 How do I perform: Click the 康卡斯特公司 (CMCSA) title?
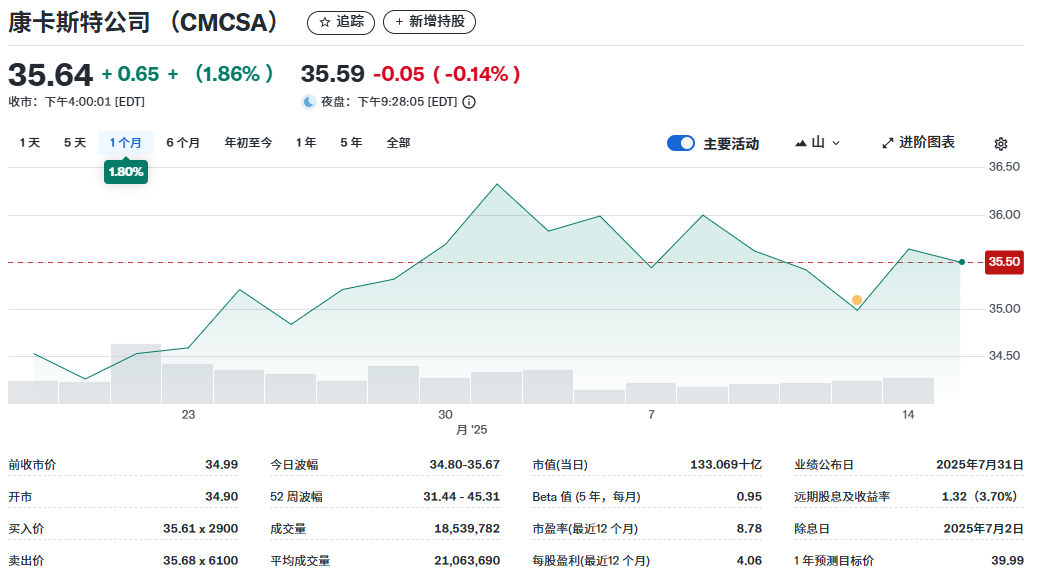(144, 22)
